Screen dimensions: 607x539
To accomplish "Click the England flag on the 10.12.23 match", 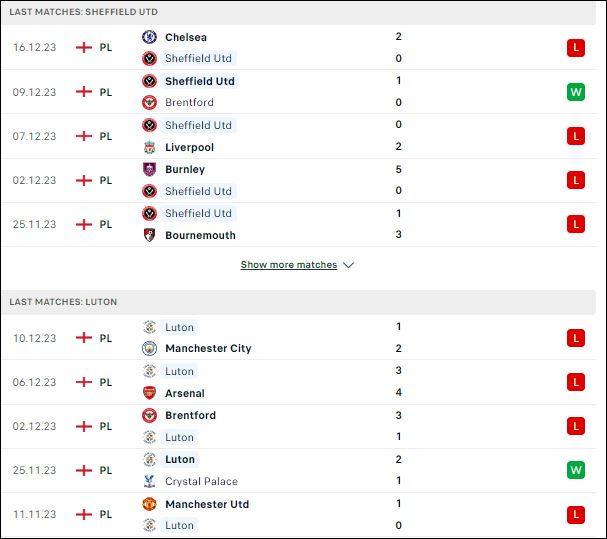I will point(84,338).
